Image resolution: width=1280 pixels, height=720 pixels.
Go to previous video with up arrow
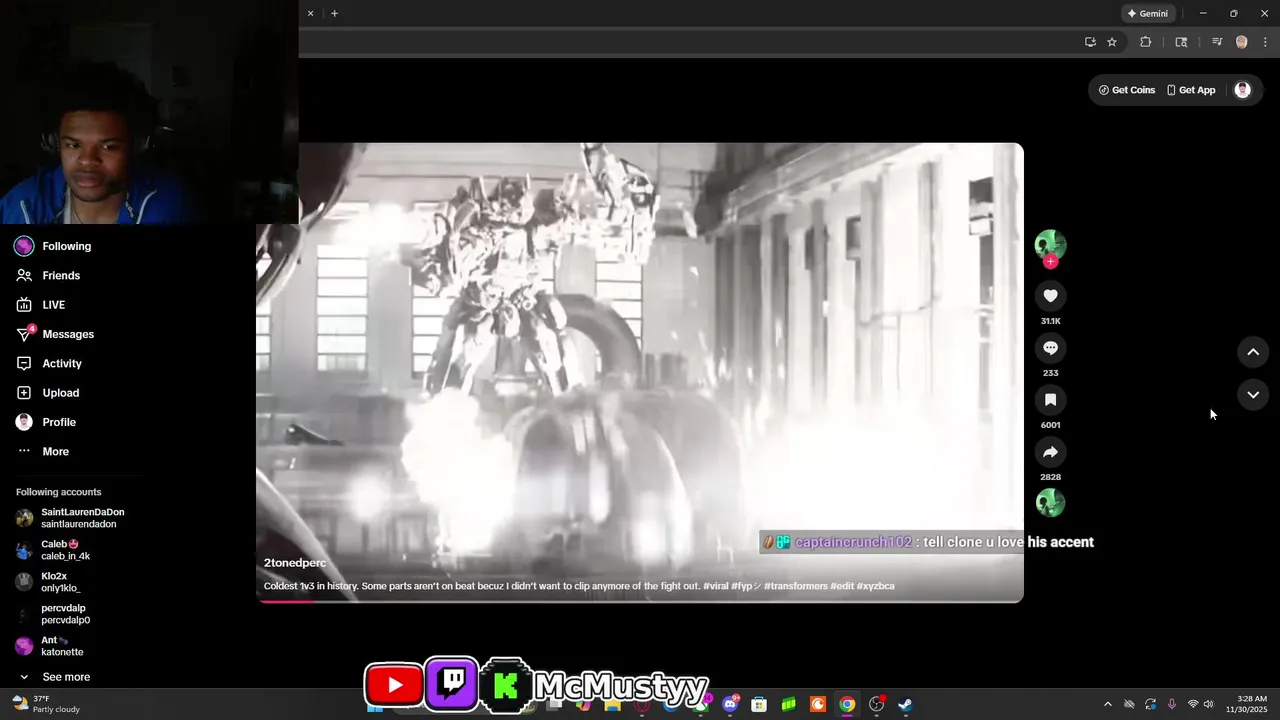click(x=1253, y=352)
